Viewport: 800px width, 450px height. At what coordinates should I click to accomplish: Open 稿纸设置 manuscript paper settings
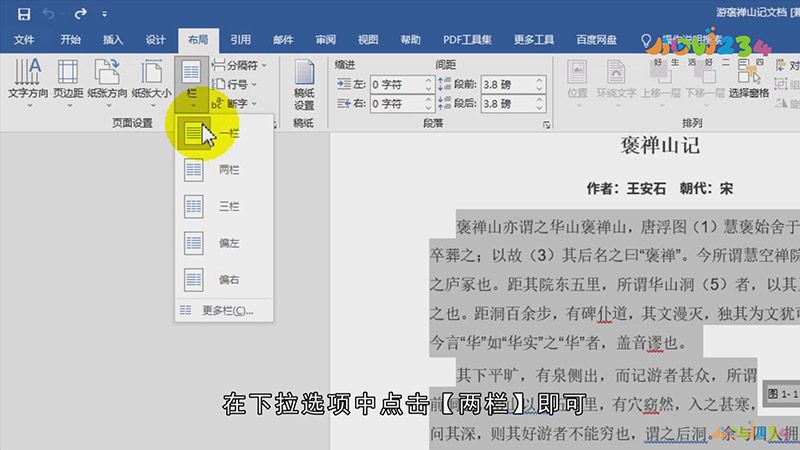pos(304,85)
